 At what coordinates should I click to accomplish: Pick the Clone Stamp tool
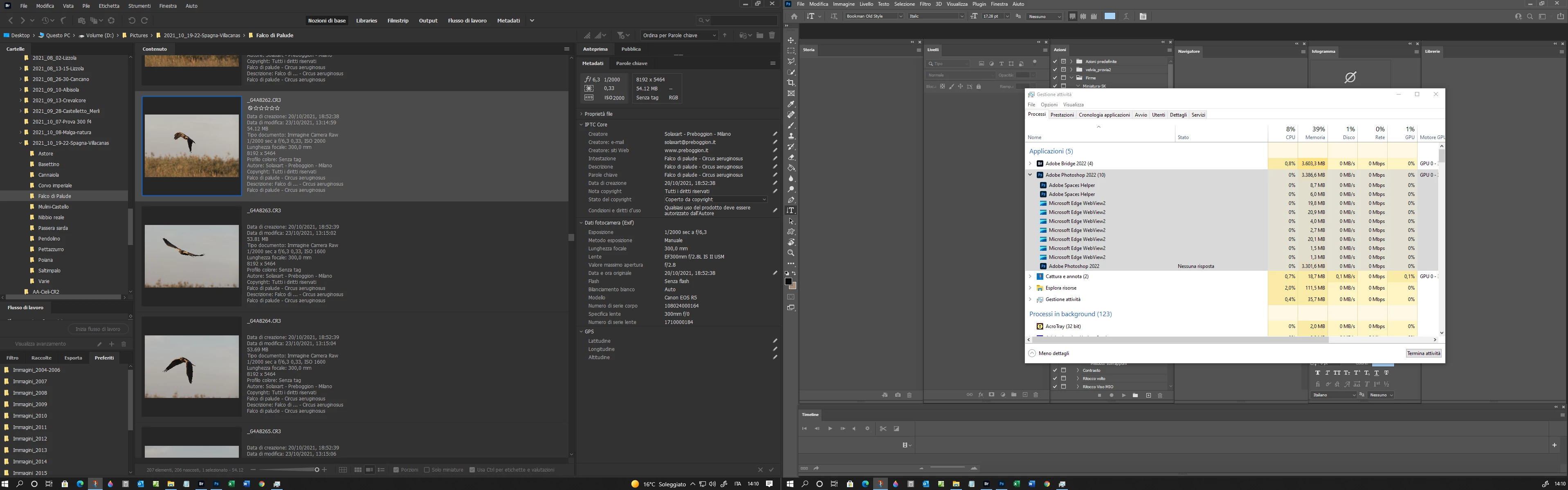point(791,136)
